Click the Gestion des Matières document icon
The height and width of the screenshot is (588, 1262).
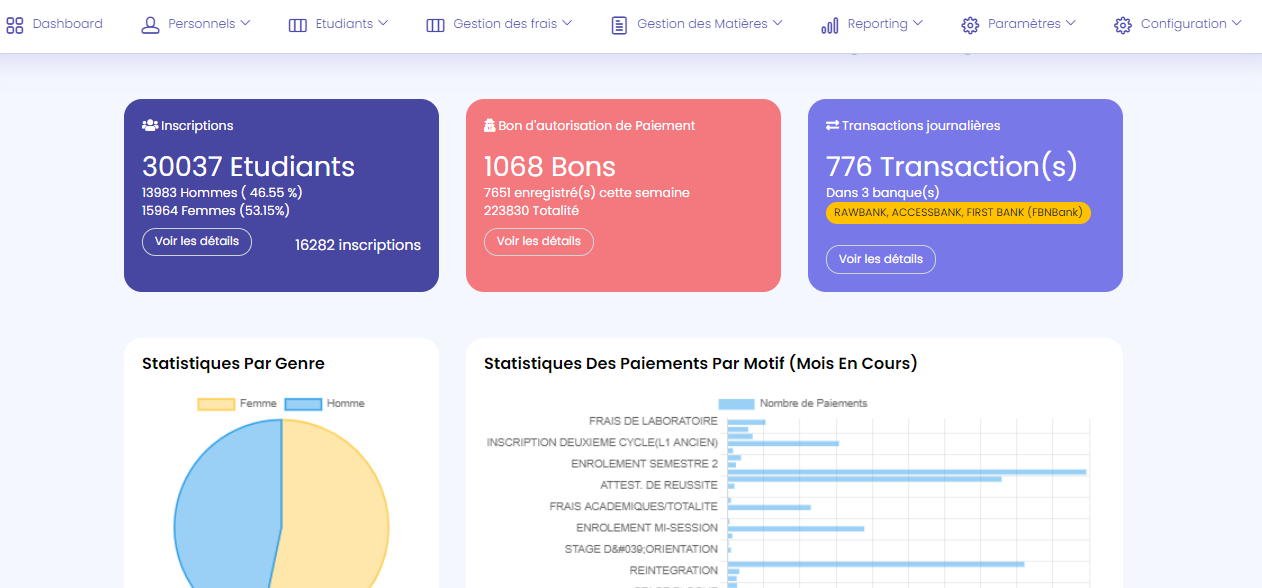click(619, 25)
